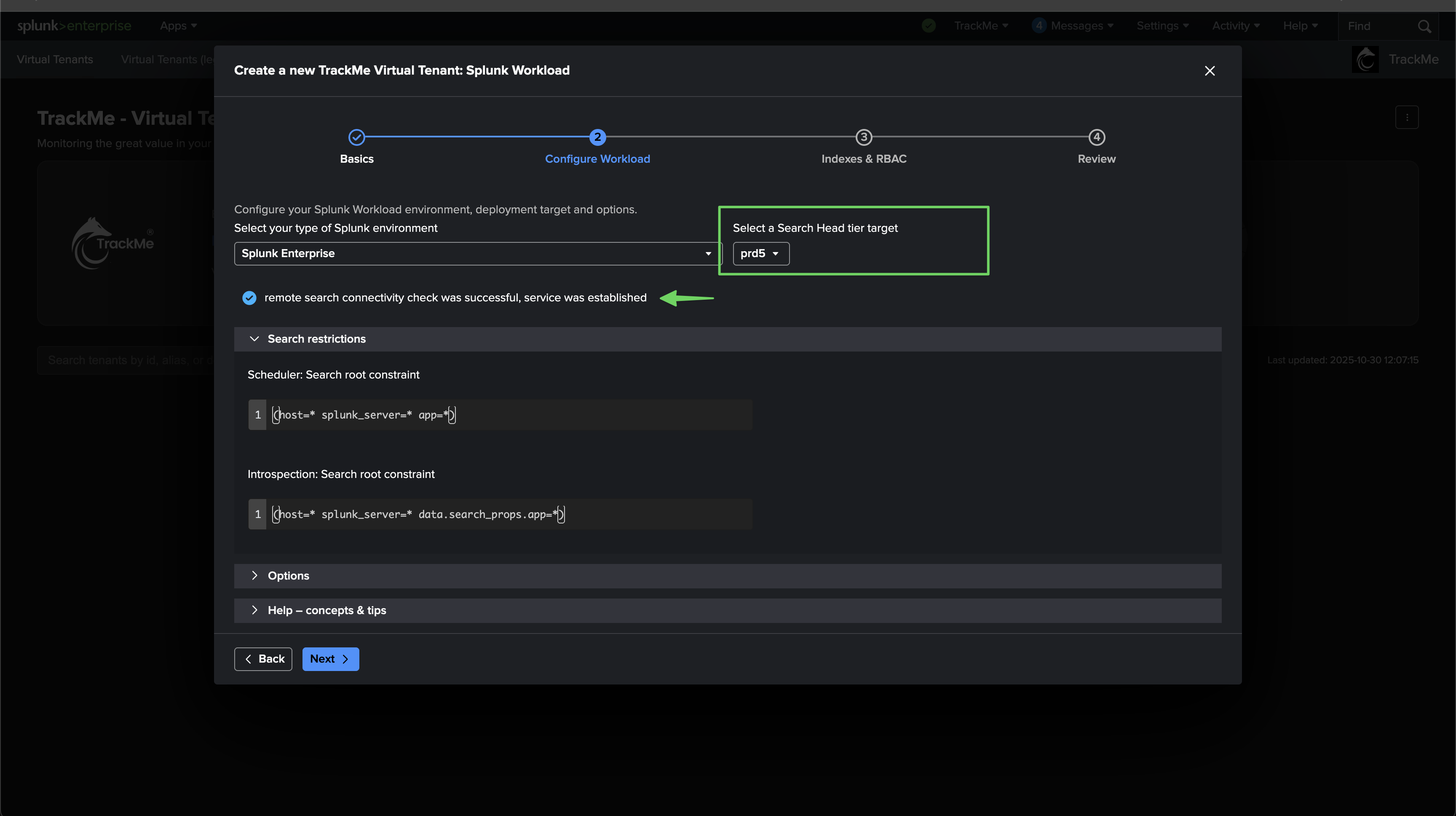Click the green health status icon

[x=929, y=25]
